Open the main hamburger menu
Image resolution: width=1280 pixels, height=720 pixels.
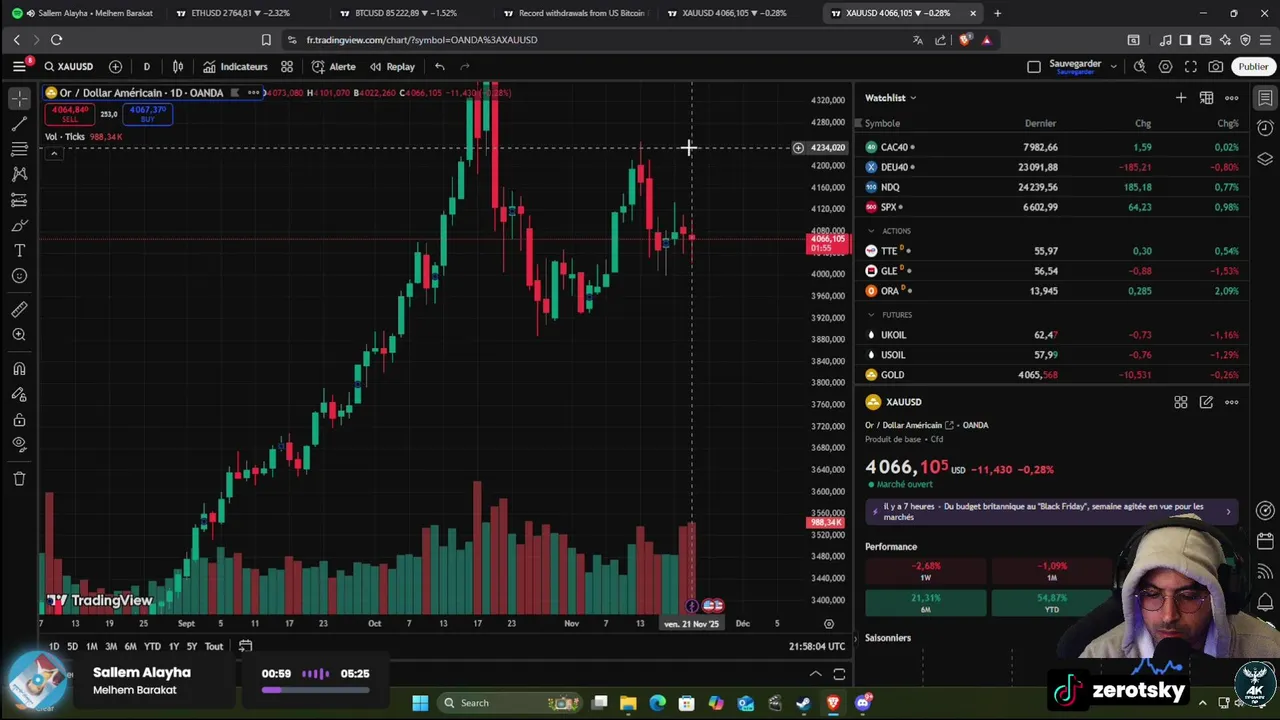click(x=19, y=66)
